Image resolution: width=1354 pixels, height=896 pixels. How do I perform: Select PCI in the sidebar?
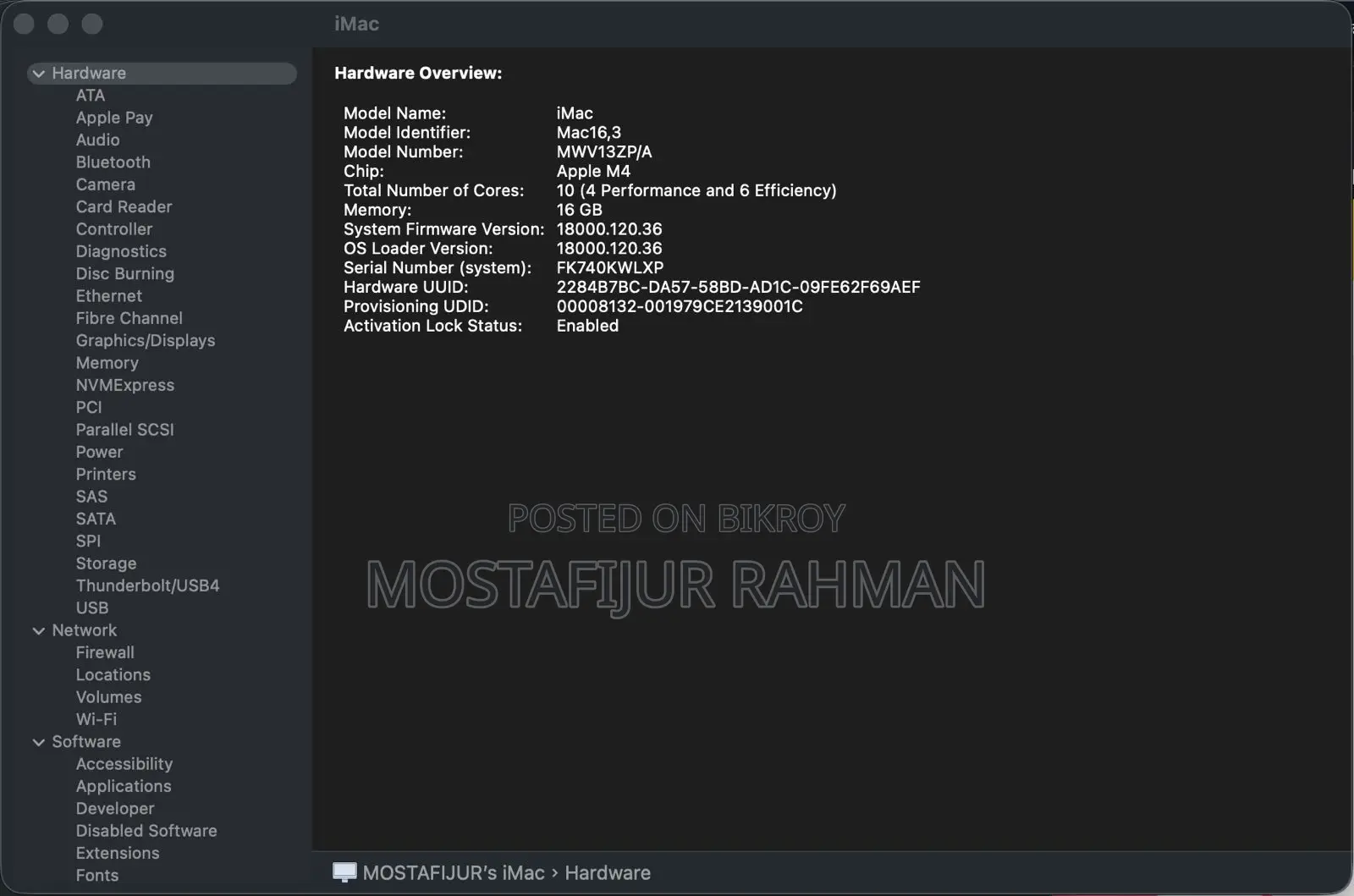coord(89,407)
